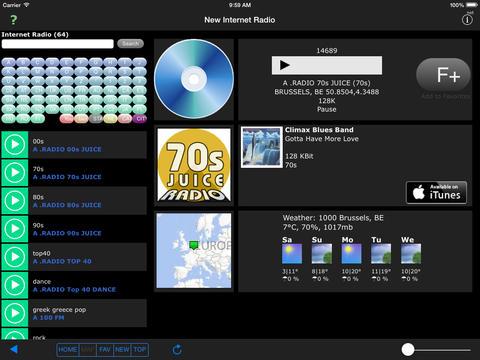
Task: Click the blue CD disc artwork
Action: tap(194, 79)
